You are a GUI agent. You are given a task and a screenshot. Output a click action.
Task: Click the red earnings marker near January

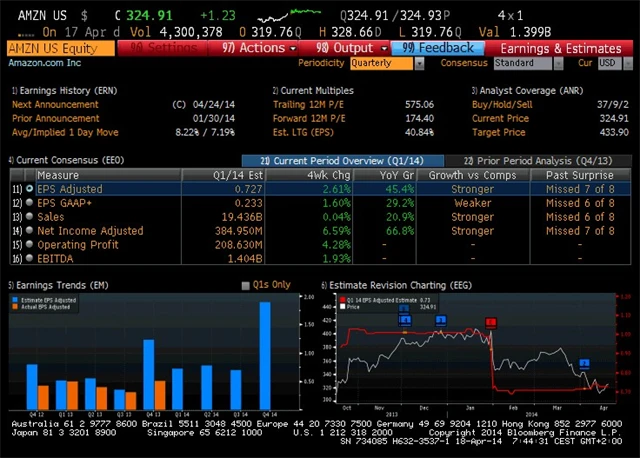click(x=491, y=322)
